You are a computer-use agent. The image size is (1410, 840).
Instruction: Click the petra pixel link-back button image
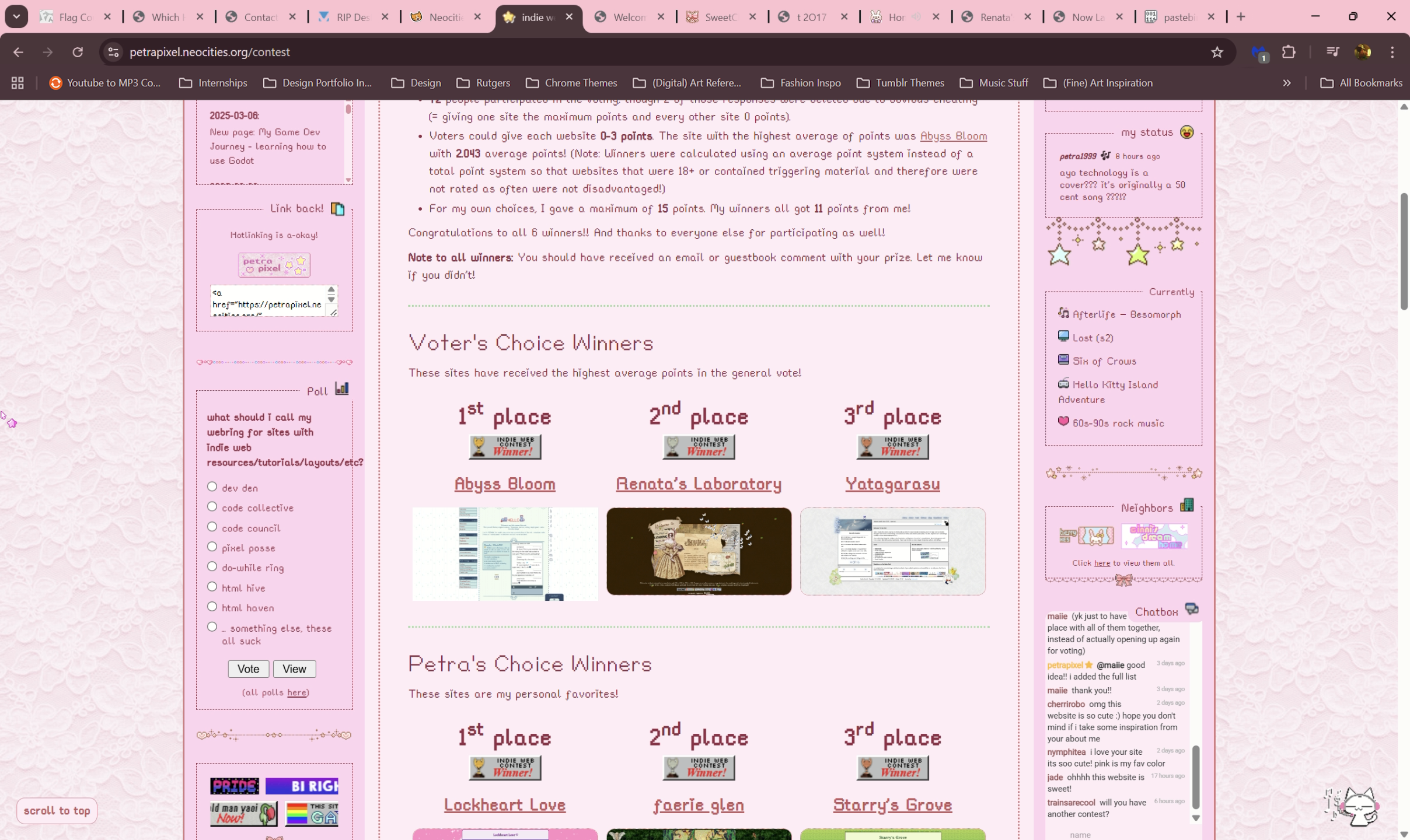tap(274, 265)
